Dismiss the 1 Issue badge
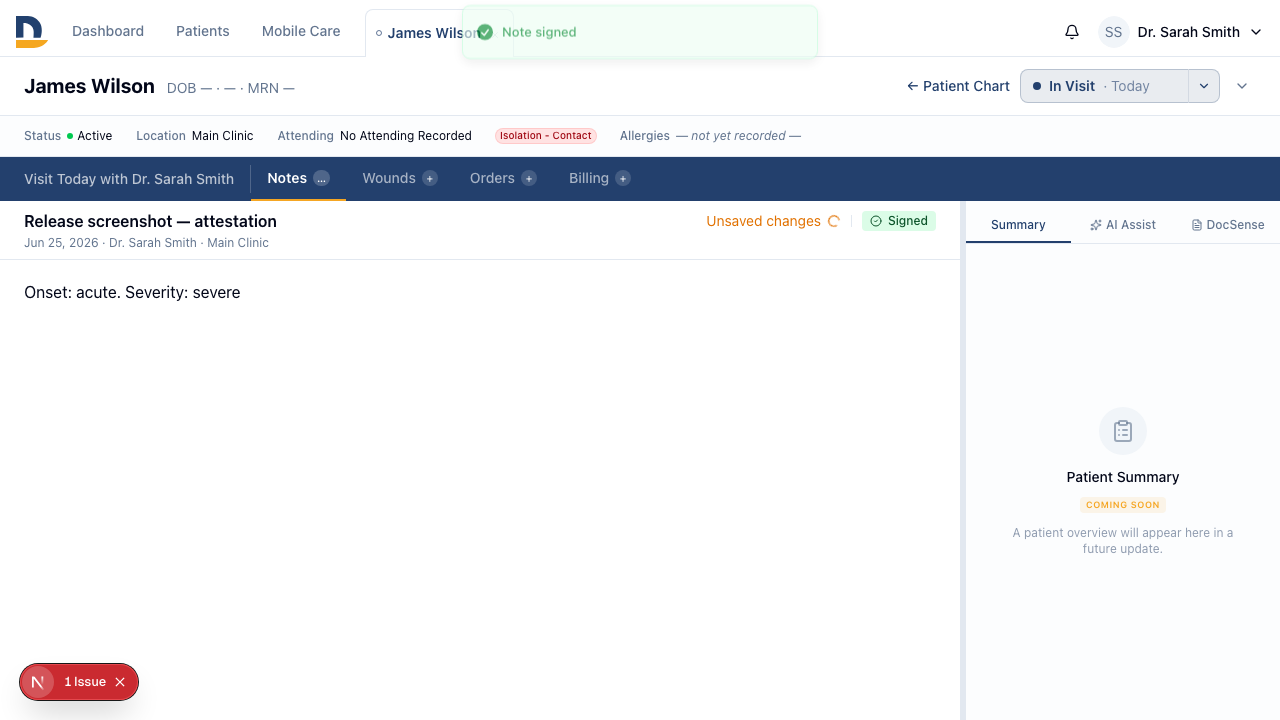The height and width of the screenshot is (720, 1280). coord(120,682)
